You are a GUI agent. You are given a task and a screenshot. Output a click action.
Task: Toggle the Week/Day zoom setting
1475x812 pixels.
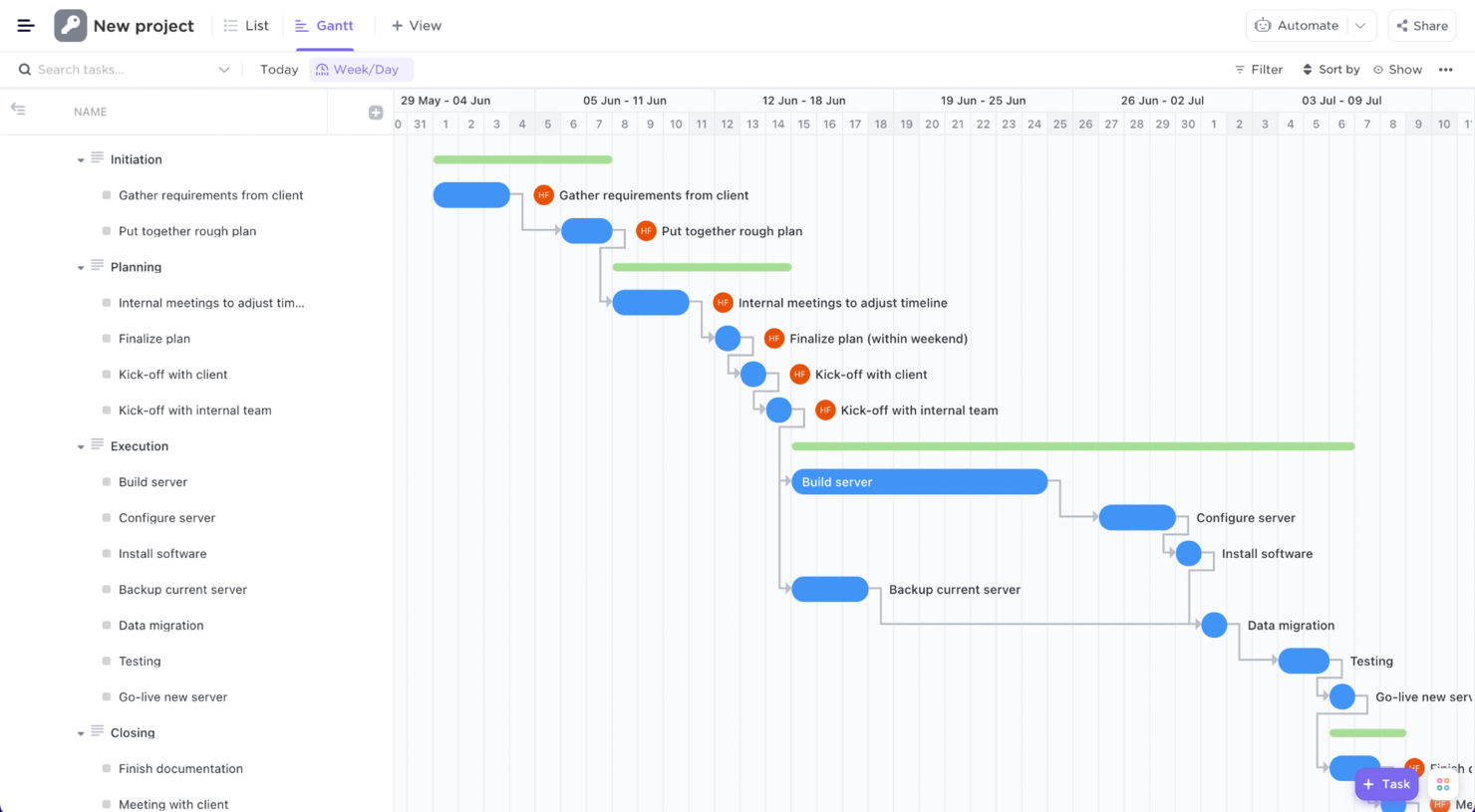361,70
